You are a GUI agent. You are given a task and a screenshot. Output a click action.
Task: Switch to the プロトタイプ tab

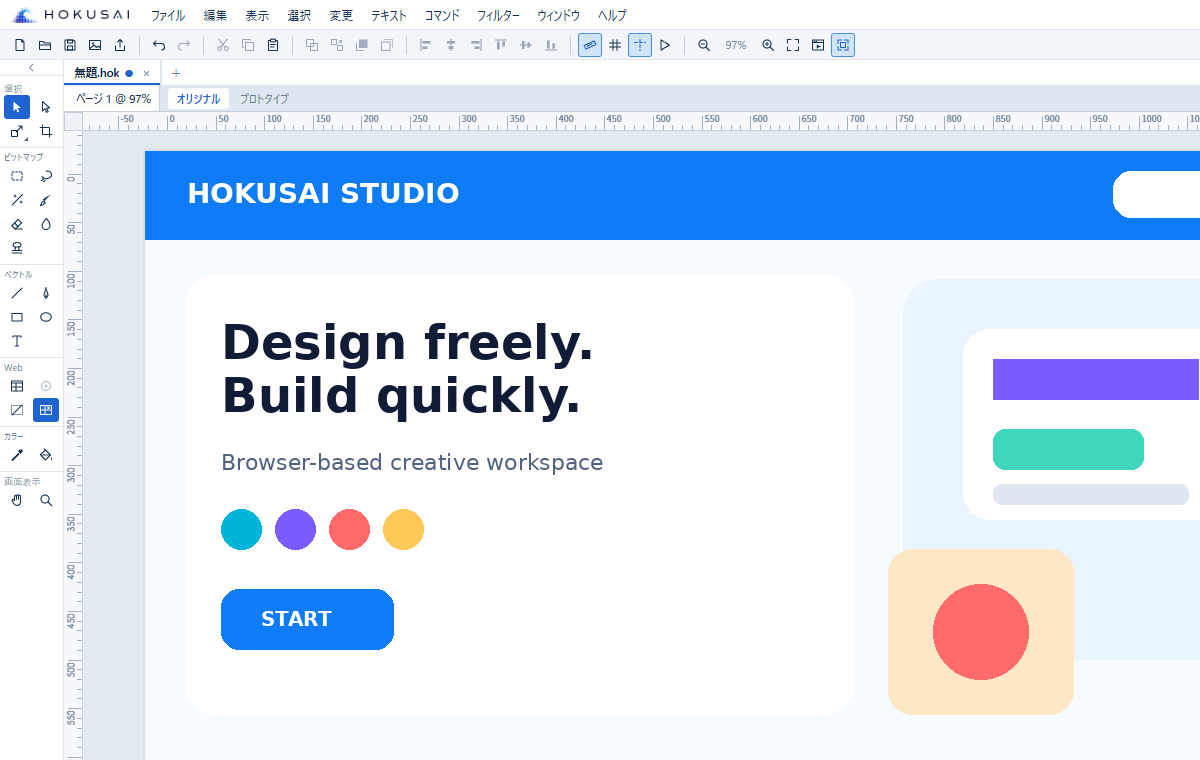(x=264, y=99)
